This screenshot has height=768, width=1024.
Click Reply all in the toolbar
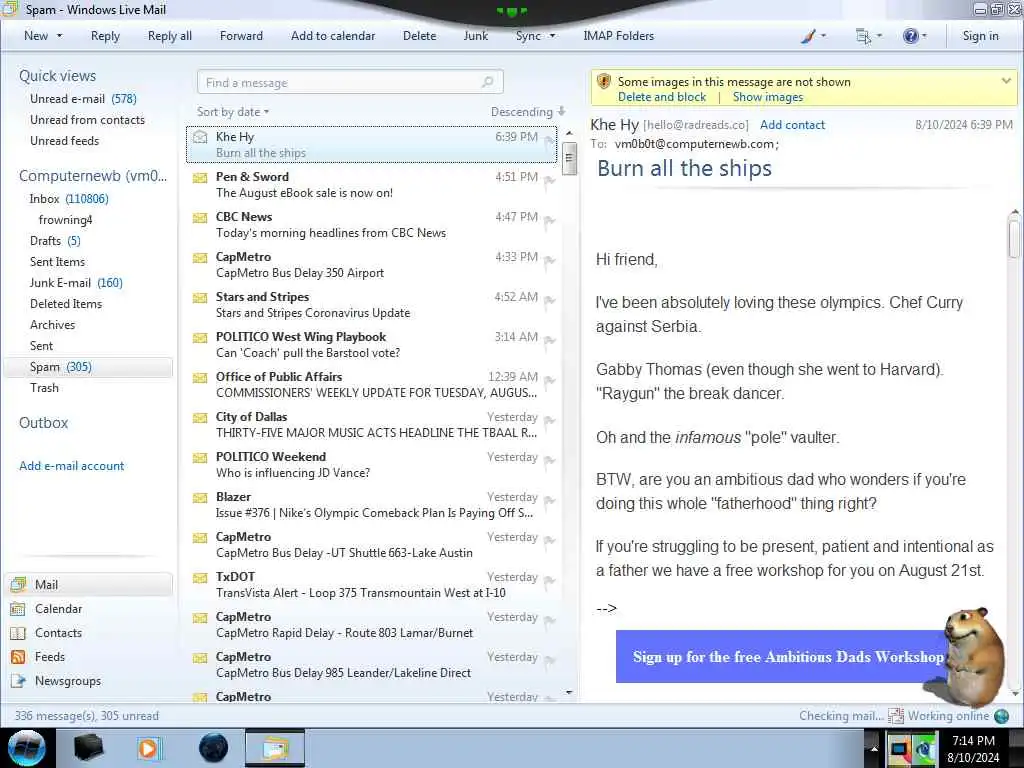click(x=170, y=36)
